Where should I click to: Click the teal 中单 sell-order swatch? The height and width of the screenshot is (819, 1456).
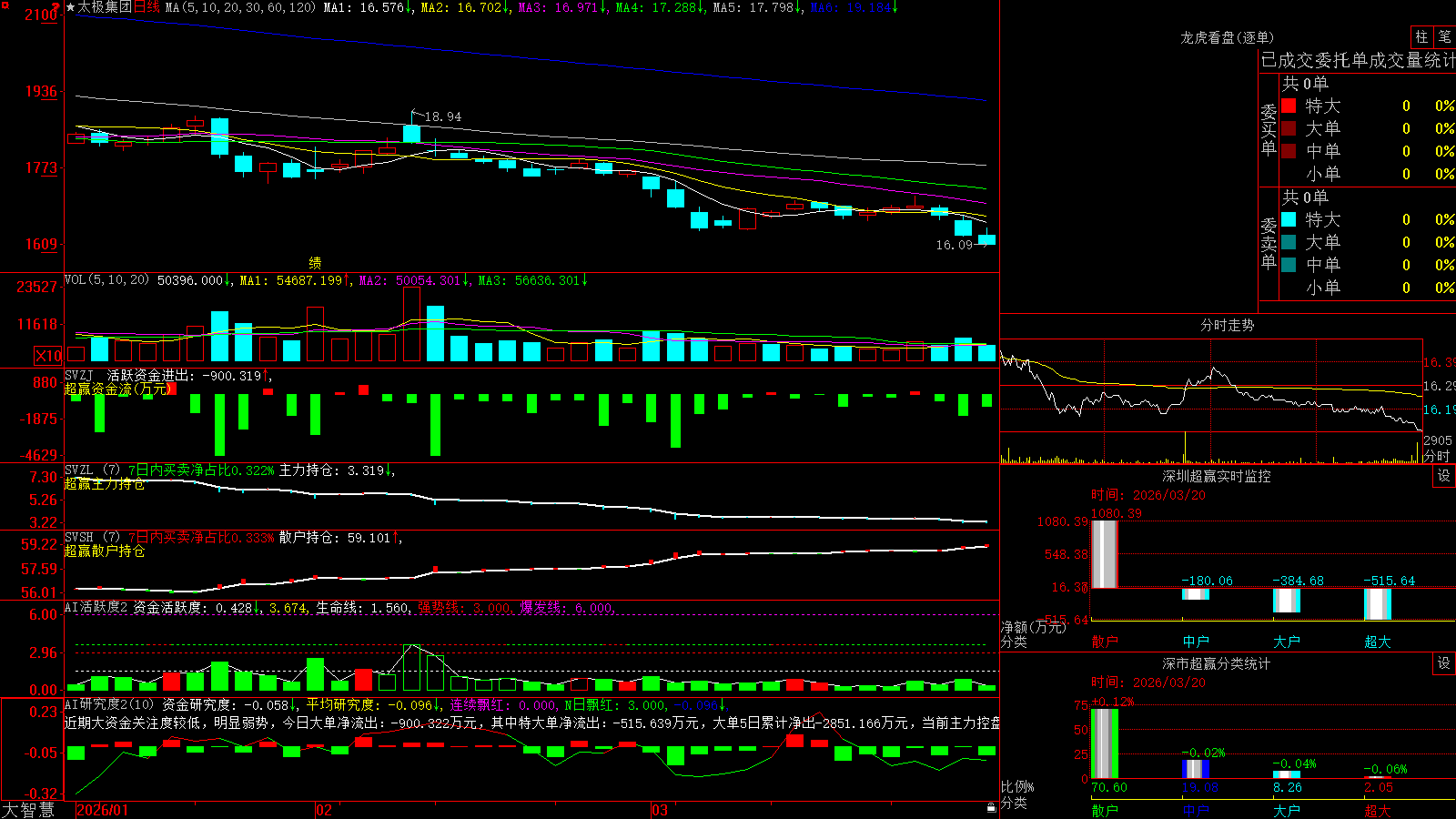1289,265
